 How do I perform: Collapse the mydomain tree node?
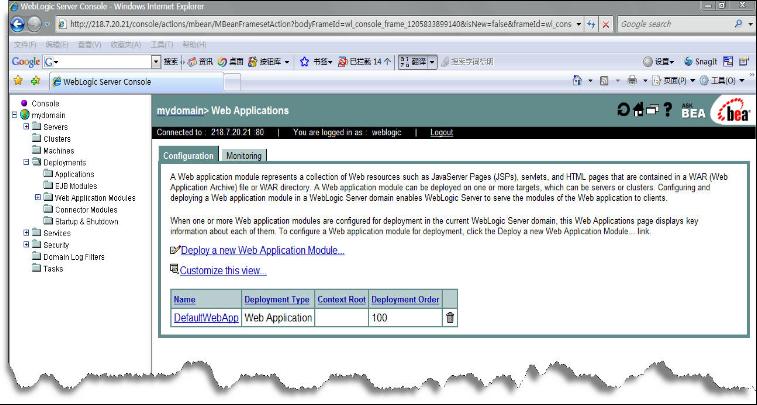tap(14, 115)
